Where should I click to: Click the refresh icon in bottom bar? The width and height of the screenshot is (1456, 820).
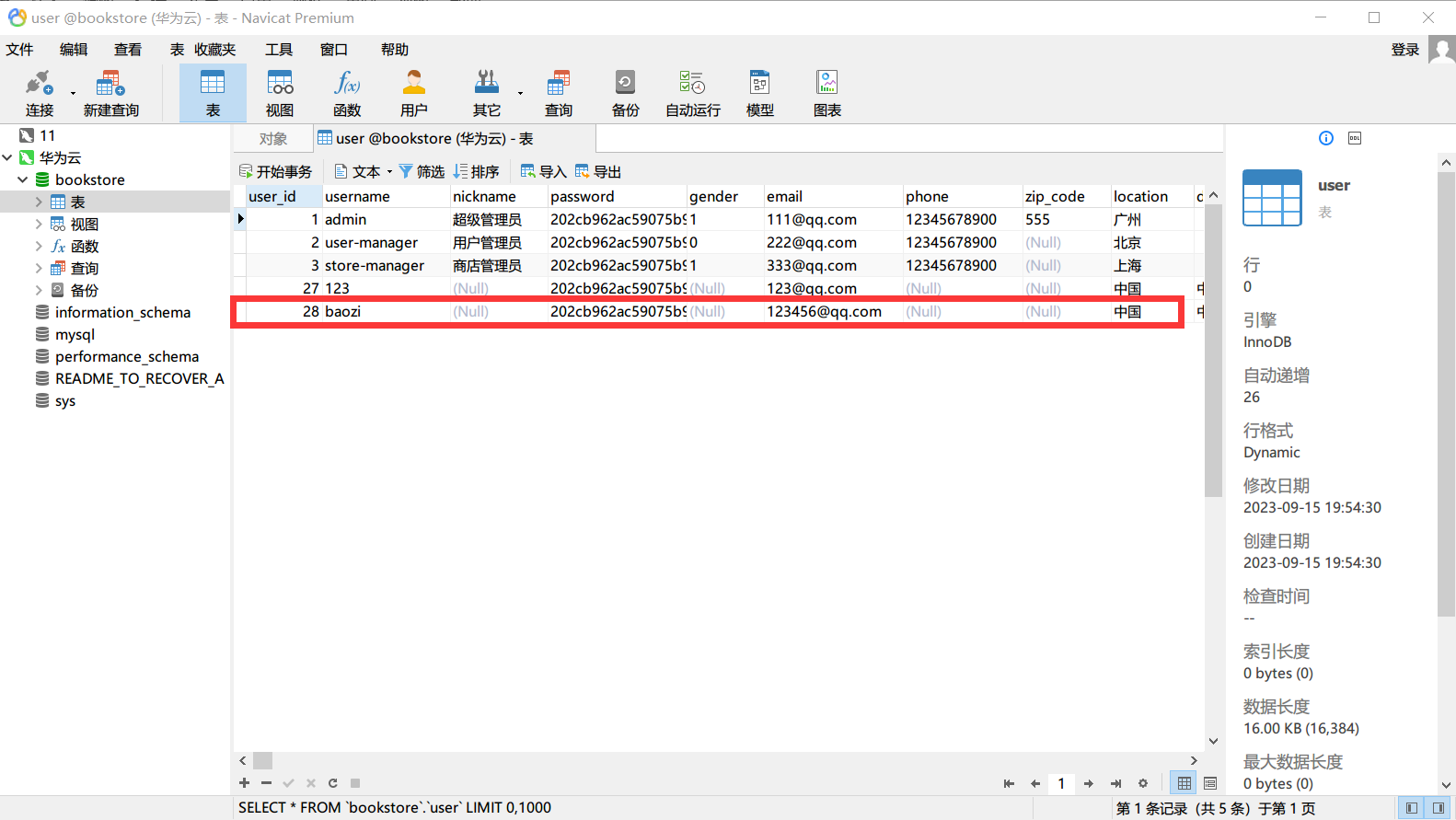332,783
